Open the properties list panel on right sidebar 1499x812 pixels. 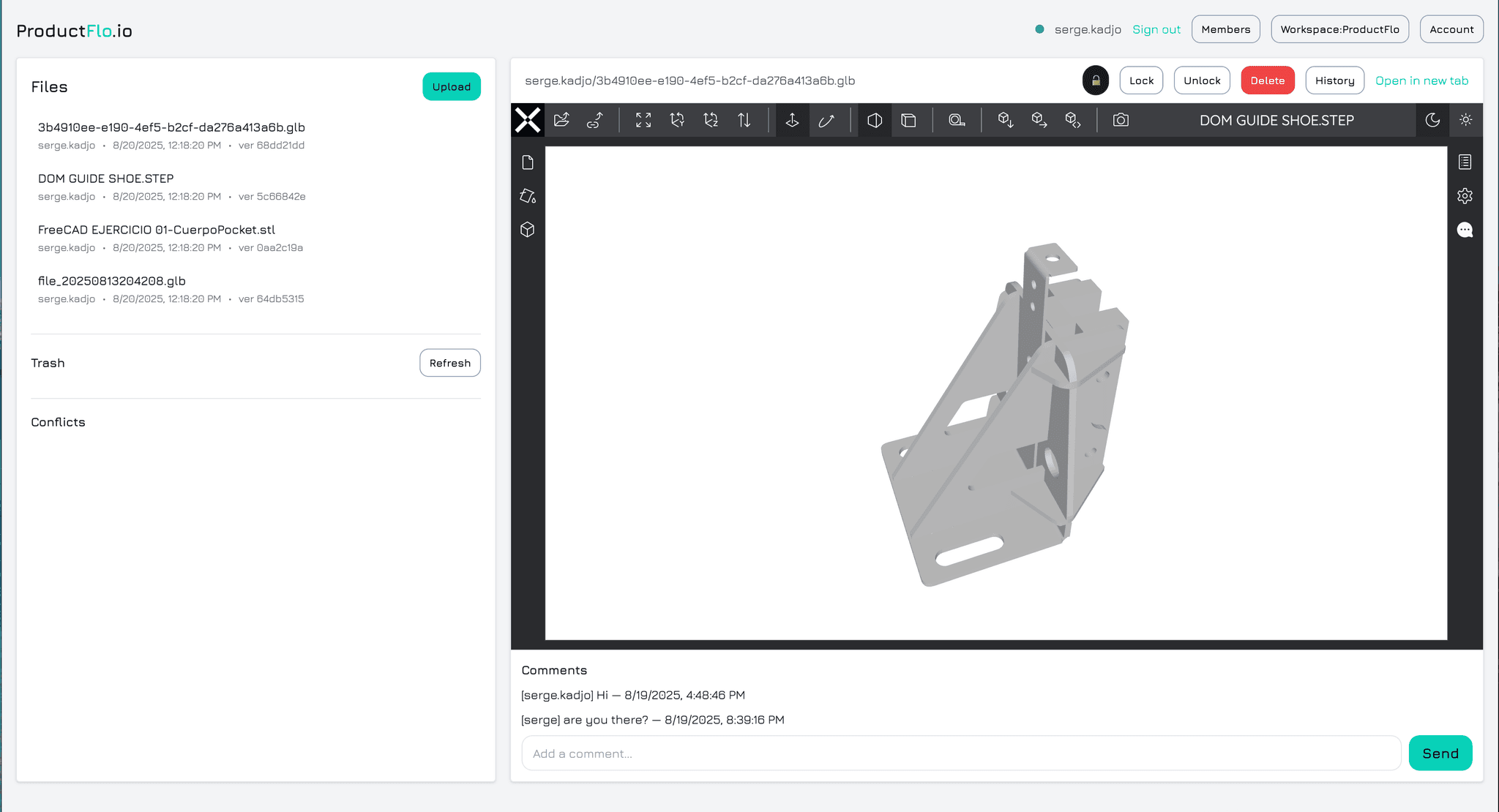[1466, 162]
